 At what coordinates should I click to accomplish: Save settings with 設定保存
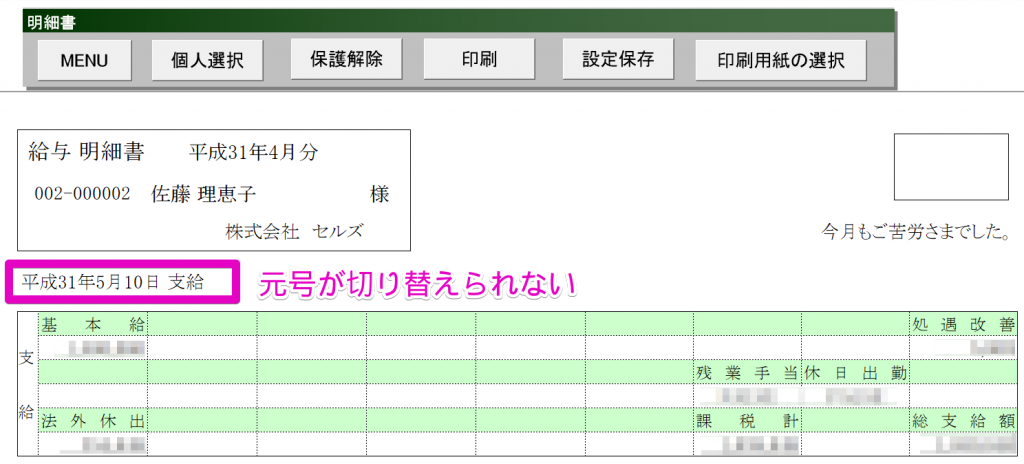(618, 59)
